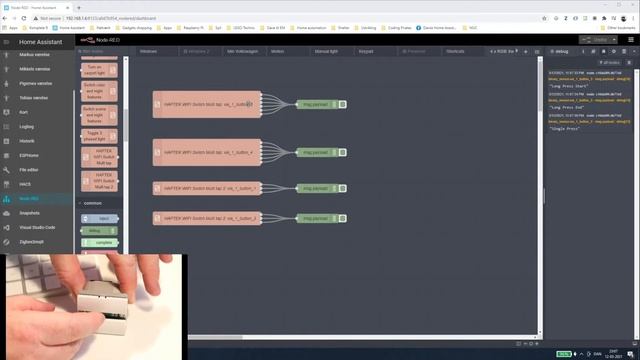Click the "Single Press" debug message
The image size is (640, 360).
click(x=564, y=129)
